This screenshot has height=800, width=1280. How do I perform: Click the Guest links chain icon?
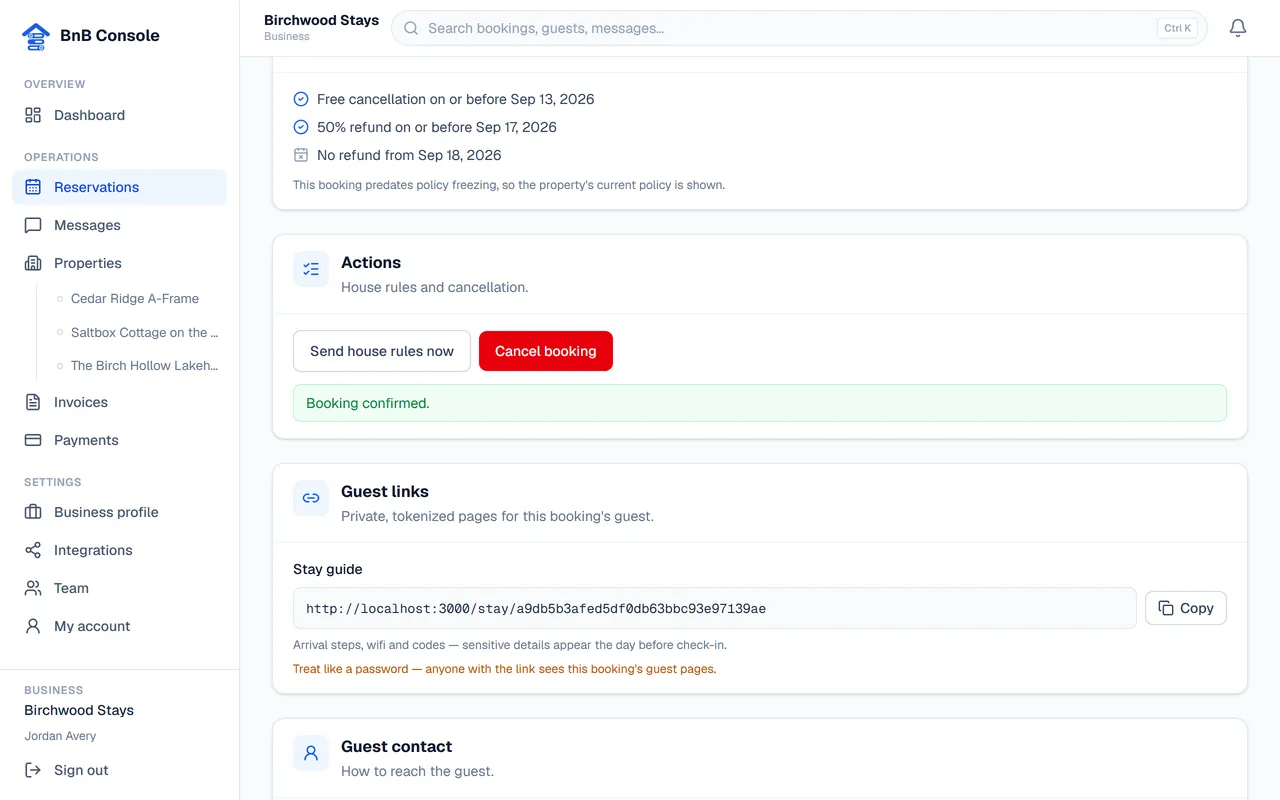pyautogui.click(x=311, y=498)
